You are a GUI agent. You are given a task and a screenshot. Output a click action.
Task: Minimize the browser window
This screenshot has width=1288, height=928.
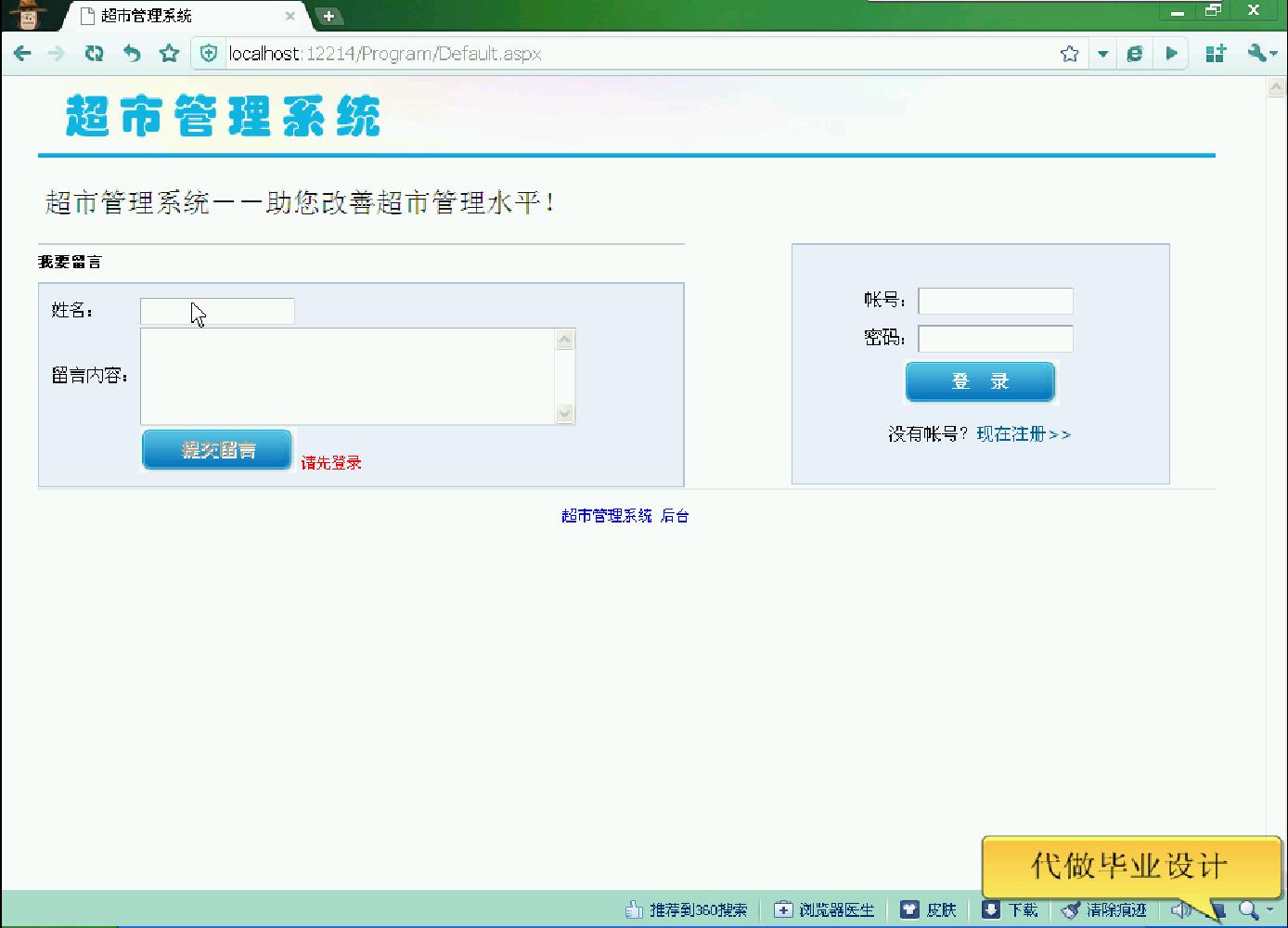(1178, 11)
